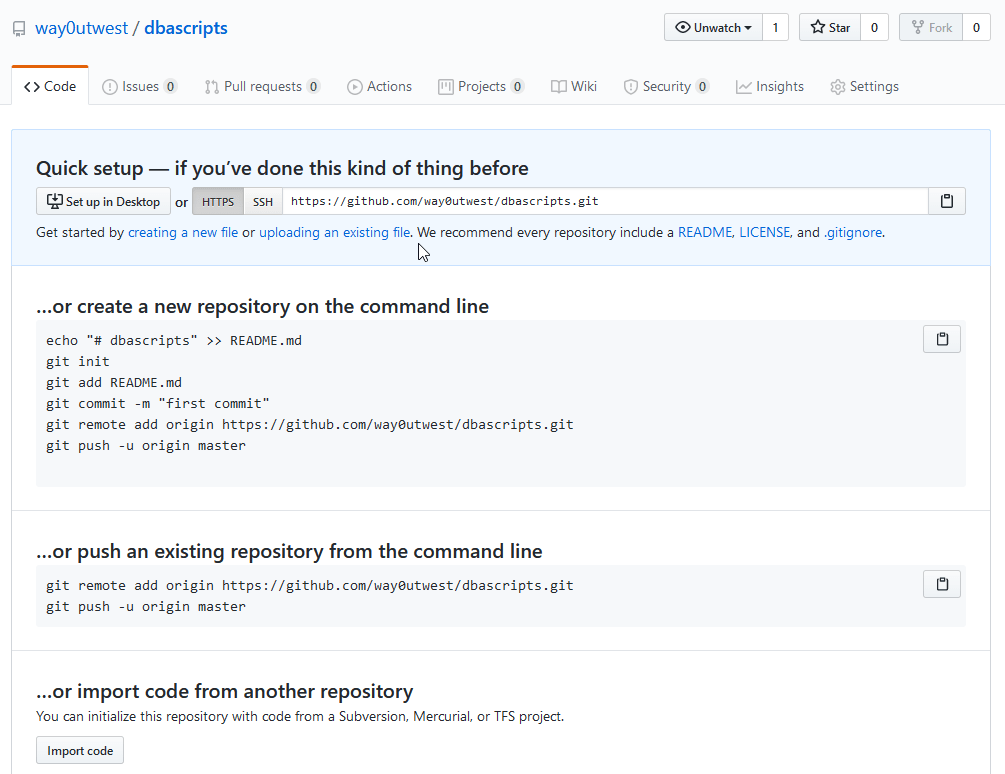1005x774 pixels.
Task: Star the dbascripts repository
Action: click(x=829, y=28)
